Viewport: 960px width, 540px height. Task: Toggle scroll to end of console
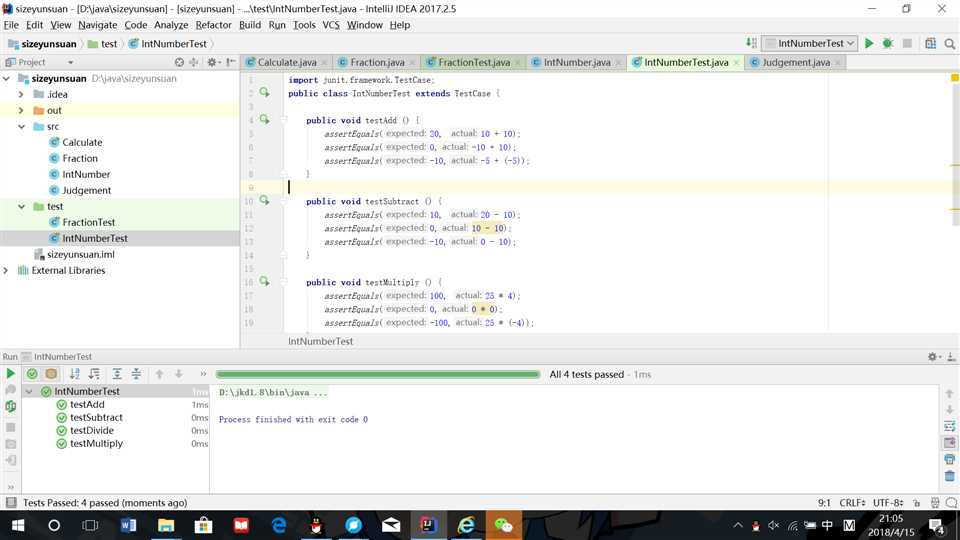(950, 443)
